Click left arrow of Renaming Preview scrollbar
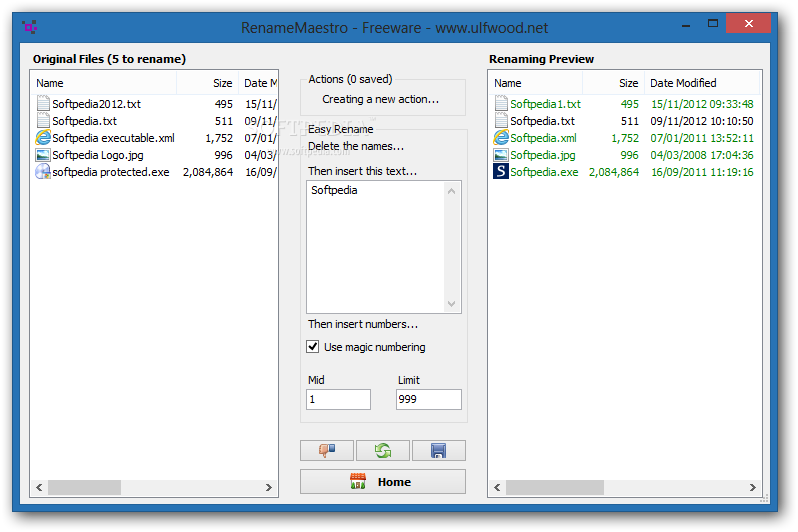 tap(497, 487)
